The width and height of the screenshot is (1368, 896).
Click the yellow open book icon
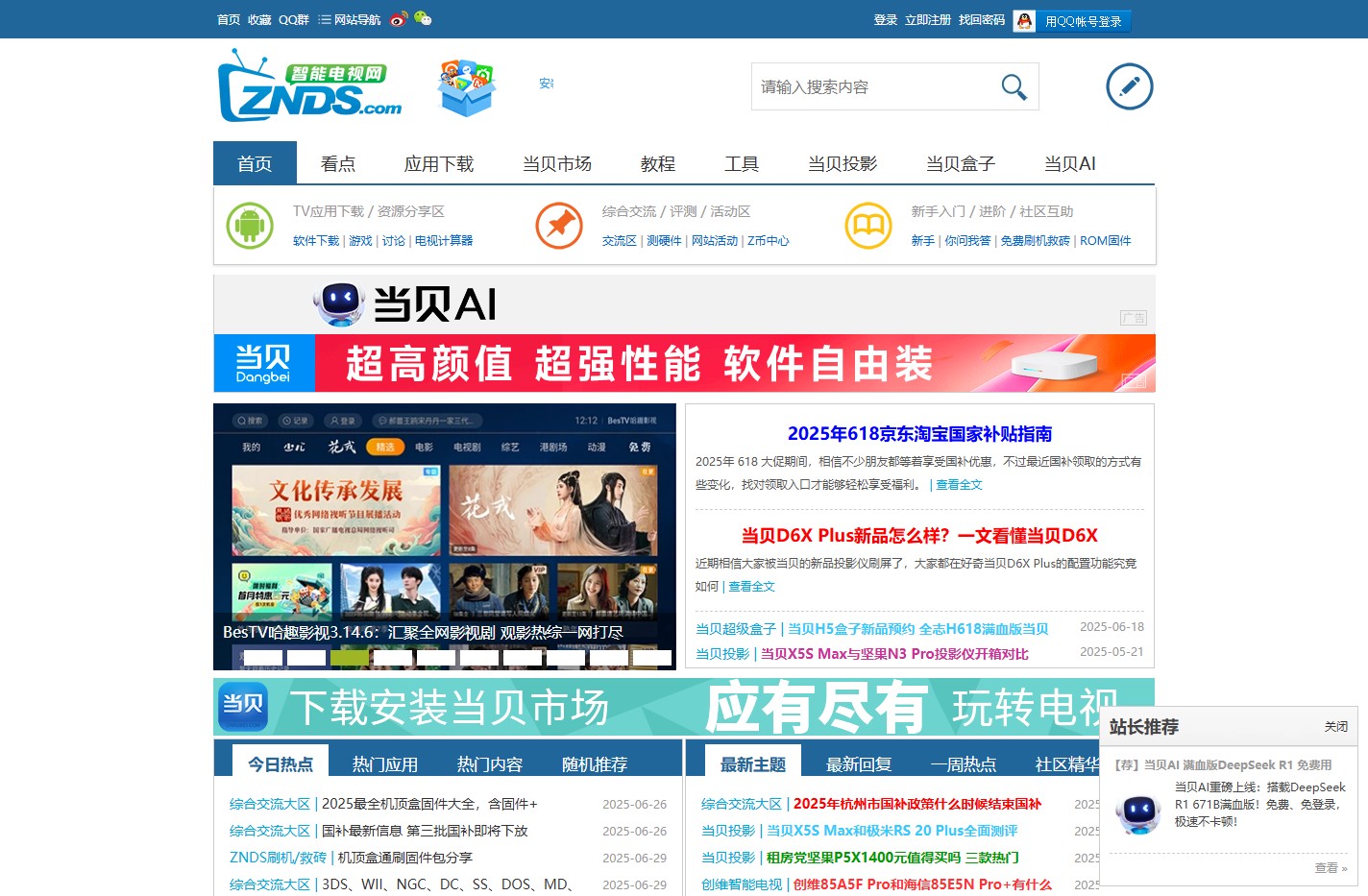coord(868,226)
